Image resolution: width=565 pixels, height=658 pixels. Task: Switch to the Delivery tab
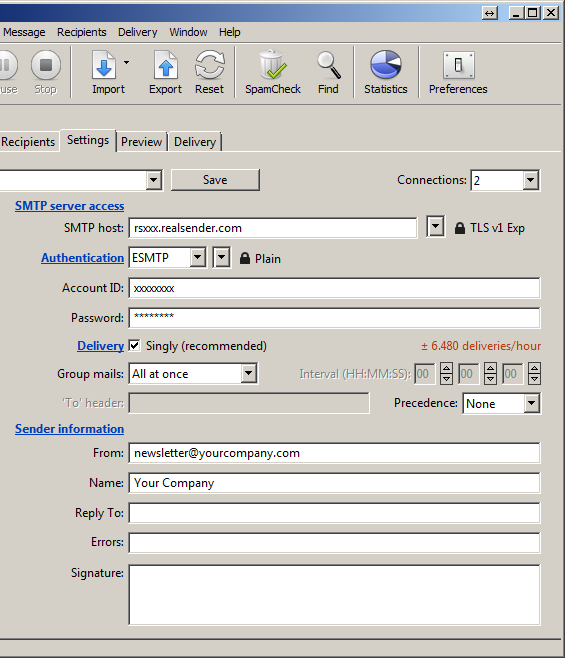[195, 142]
